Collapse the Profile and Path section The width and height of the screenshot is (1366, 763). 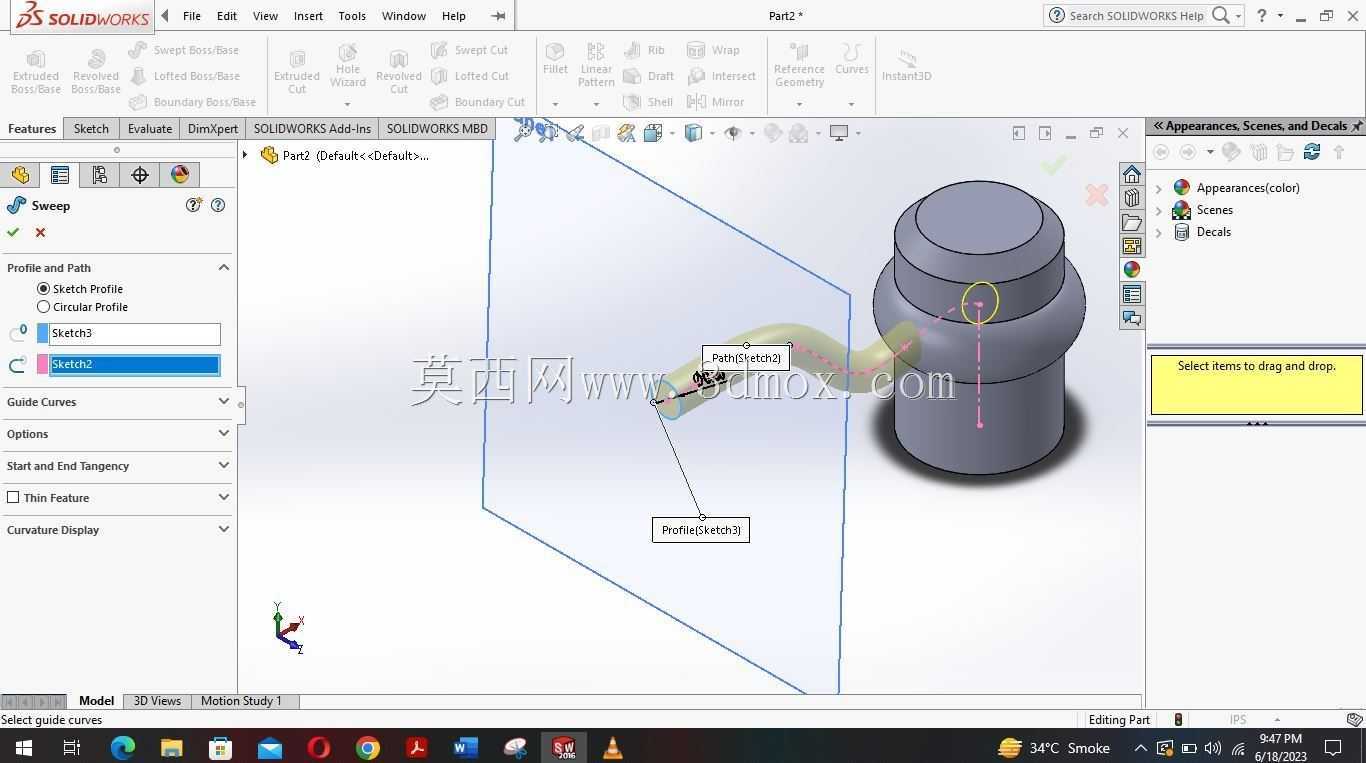[224, 268]
